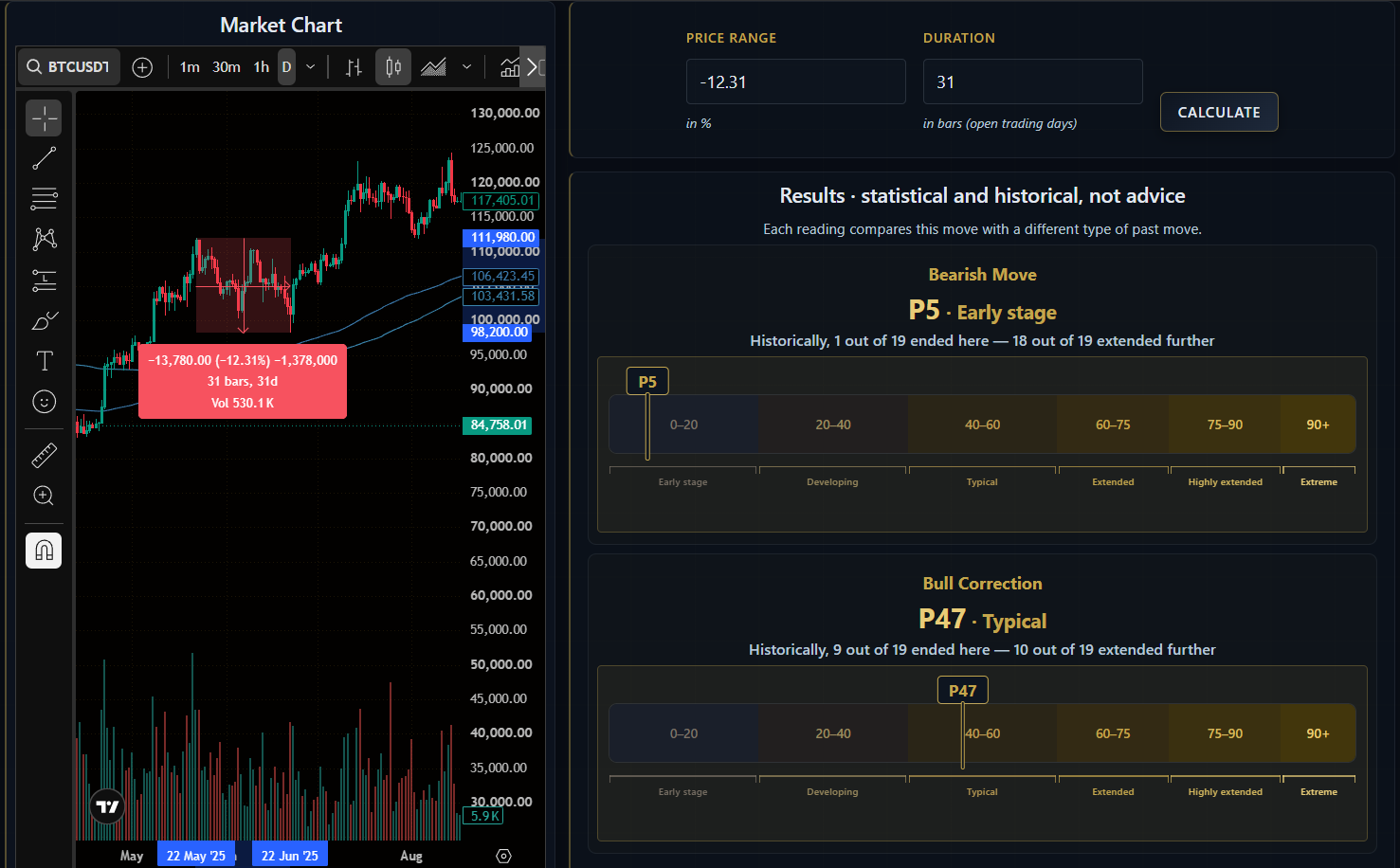Click the 106,423.45 price label
The width and height of the screenshot is (1400, 868).
coord(501,277)
